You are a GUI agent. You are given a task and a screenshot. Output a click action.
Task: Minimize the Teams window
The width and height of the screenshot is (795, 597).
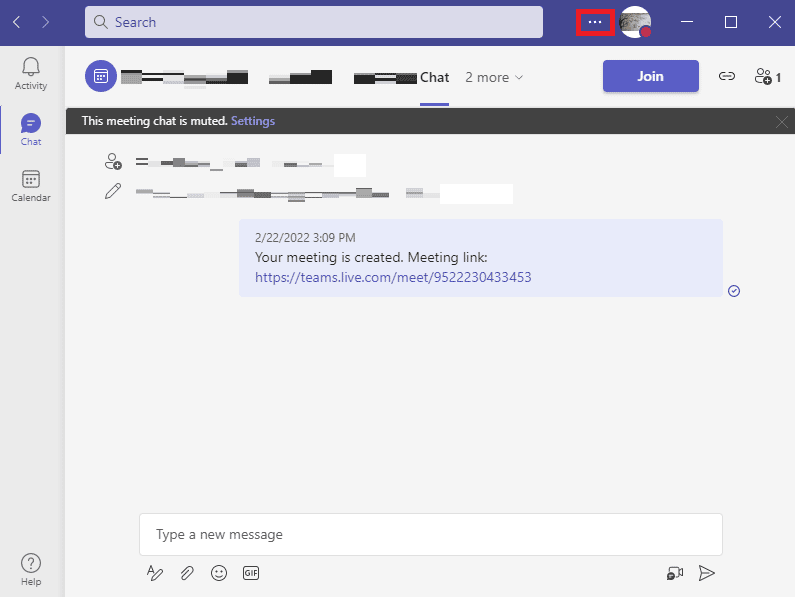point(686,22)
